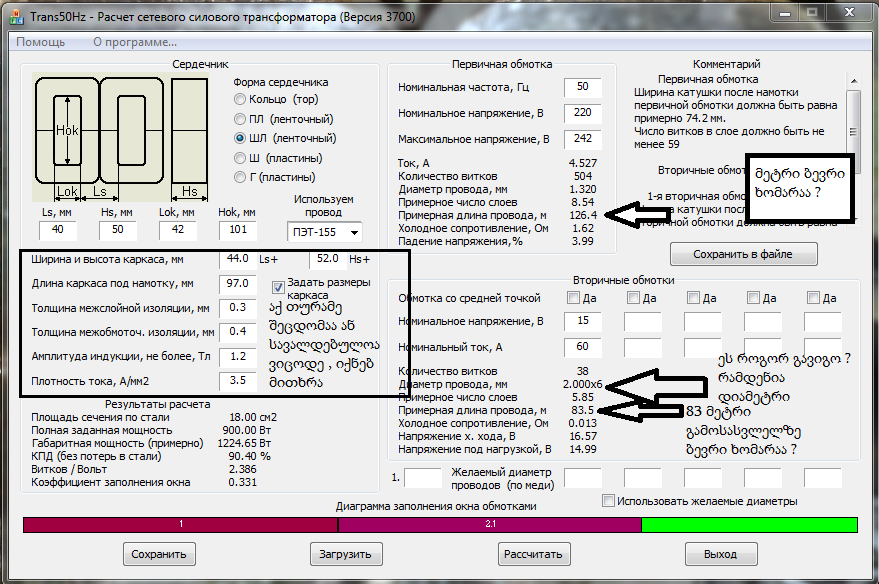
Task: Click the Trans50Hz application icon in title bar
Action: click(17, 17)
